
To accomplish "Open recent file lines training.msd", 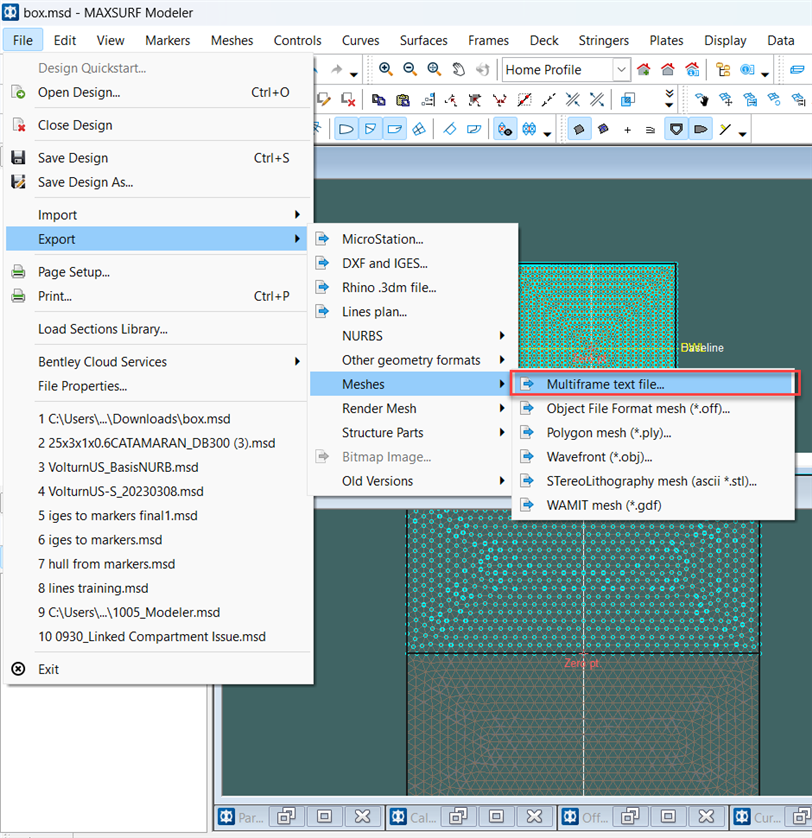I will 95,588.
